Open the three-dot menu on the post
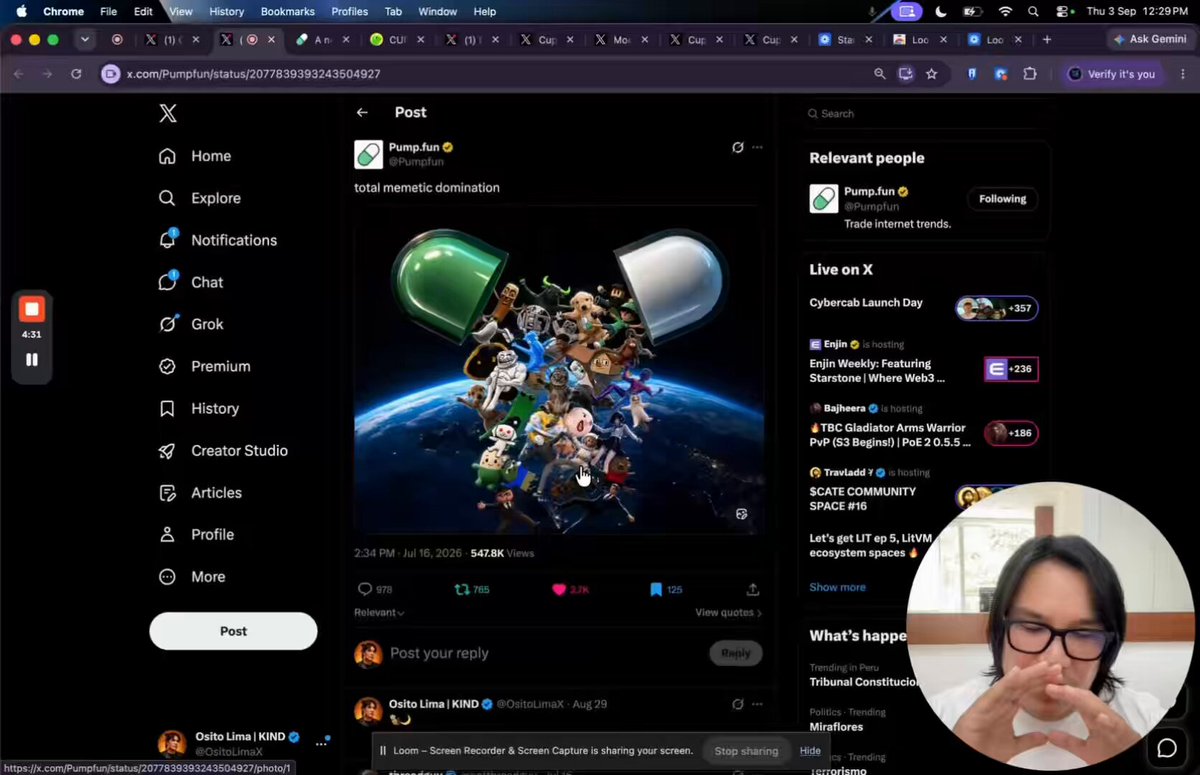Image resolution: width=1200 pixels, height=775 pixels. pyautogui.click(x=757, y=147)
